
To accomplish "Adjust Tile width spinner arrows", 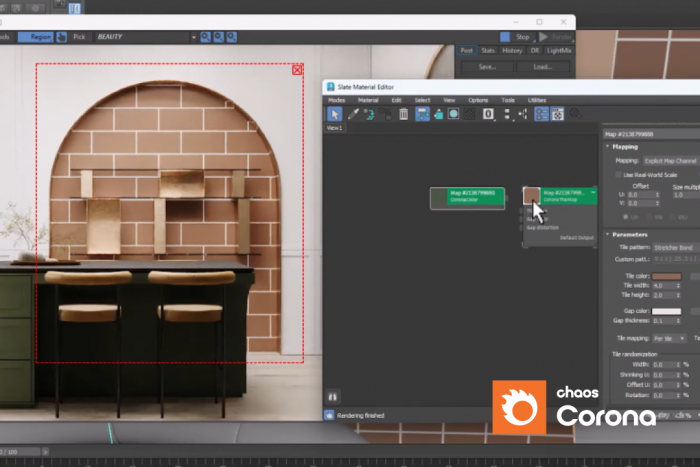I will click(x=678, y=286).
